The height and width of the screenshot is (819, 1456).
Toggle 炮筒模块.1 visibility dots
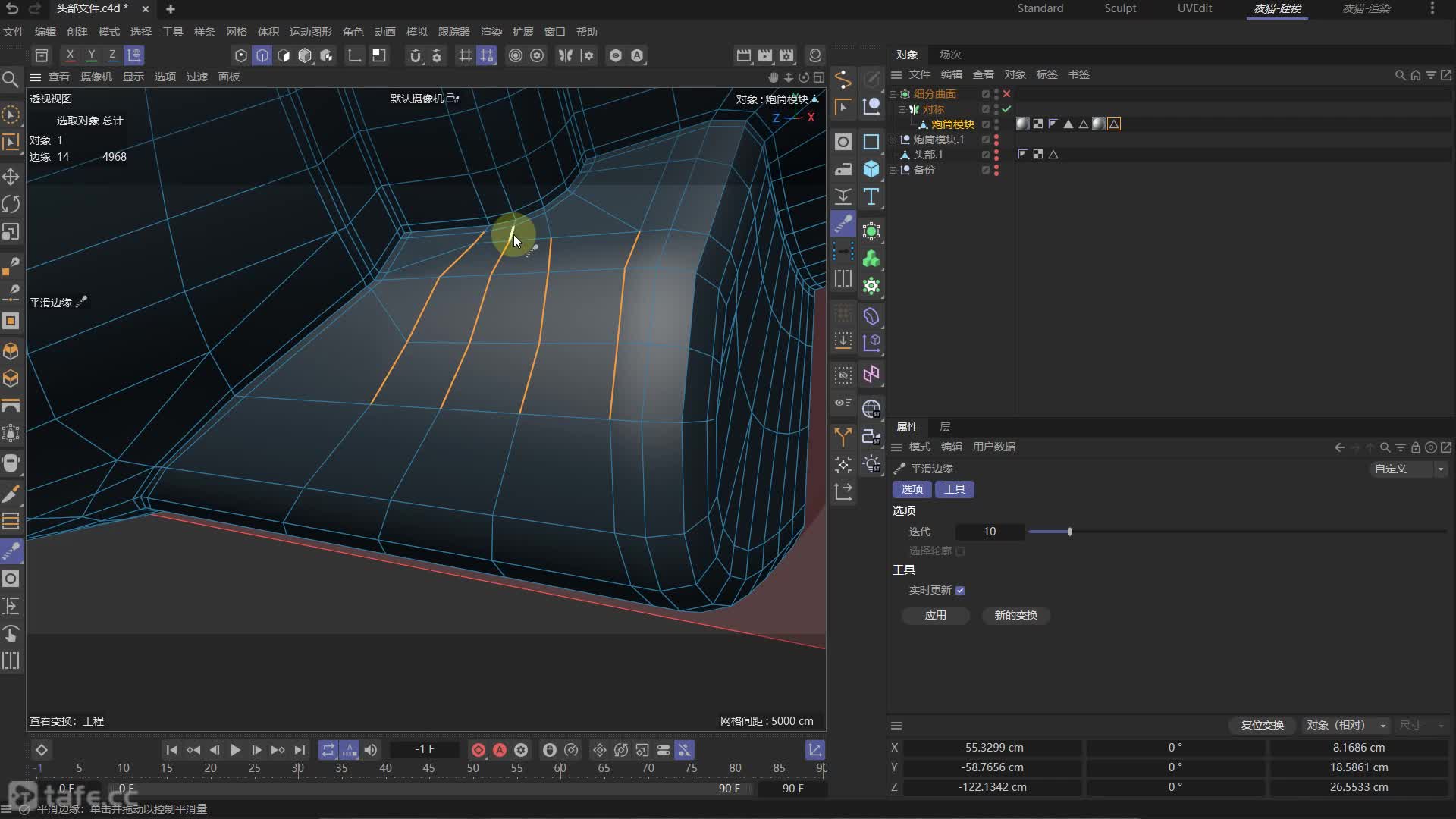(x=996, y=140)
